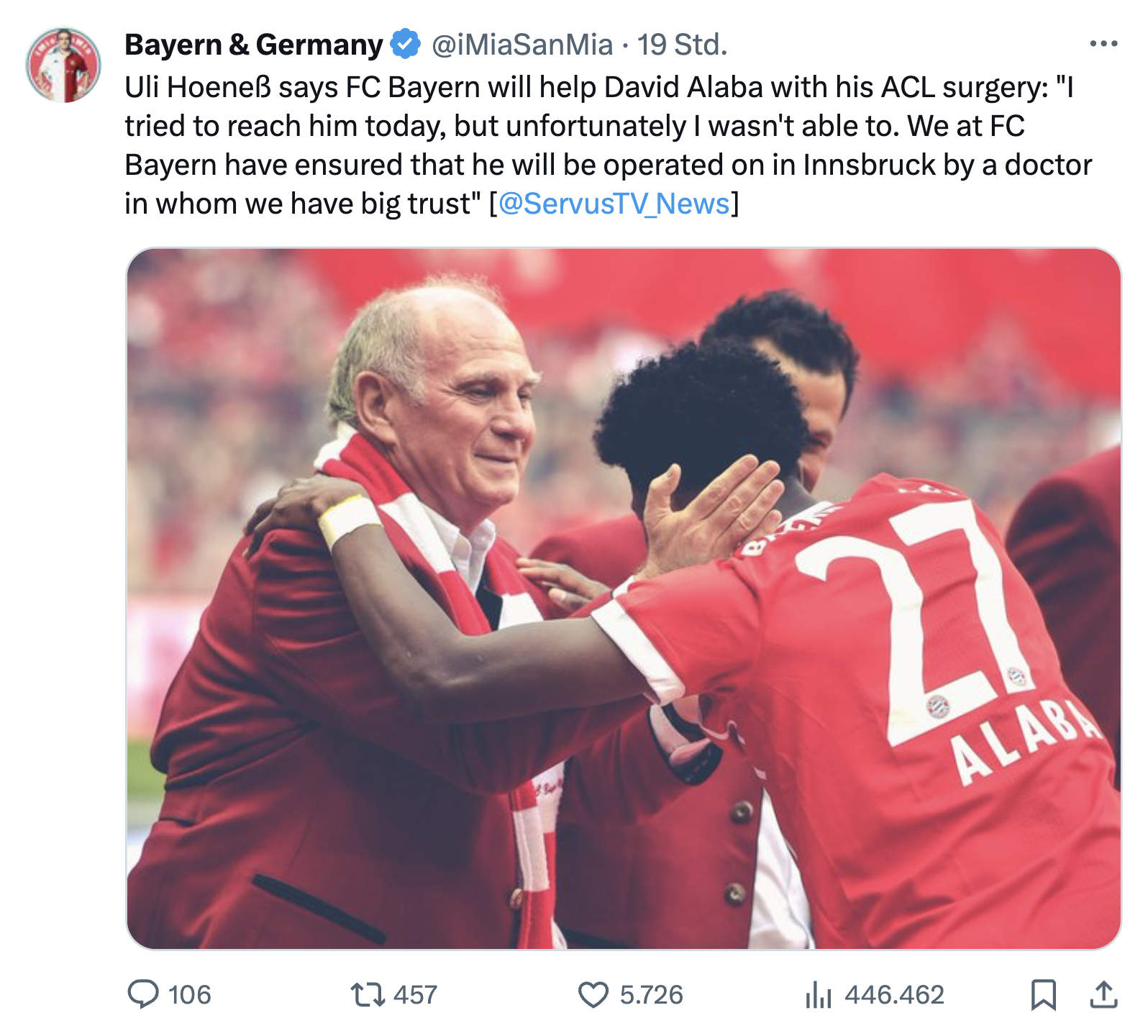Screen dimensions: 1148x1036
Task: Click the 457 reposts count
Action: tap(415, 995)
